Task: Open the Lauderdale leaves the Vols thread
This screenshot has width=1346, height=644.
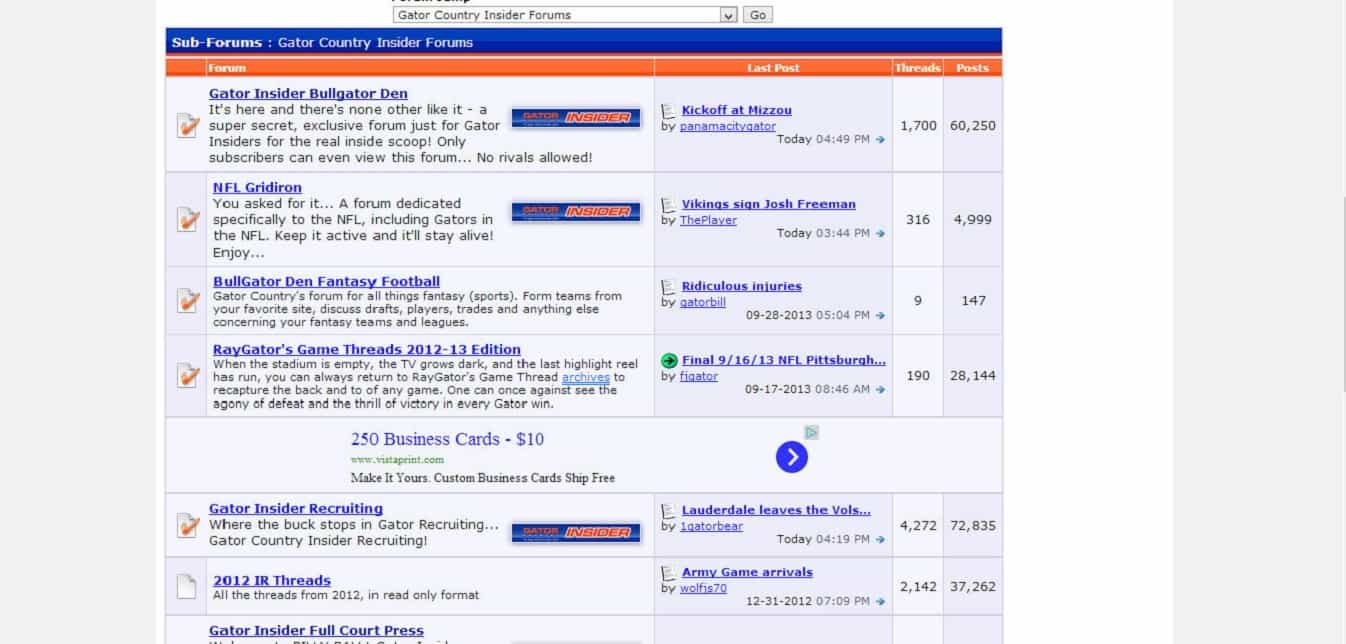Action: (x=776, y=510)
